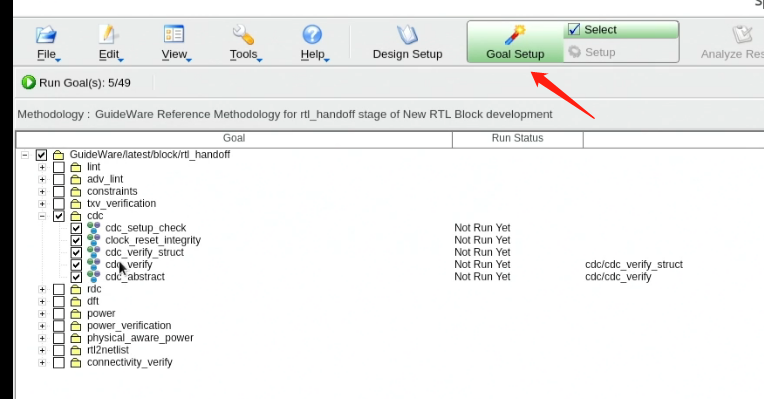Click the Goal column header

point(234,138)
